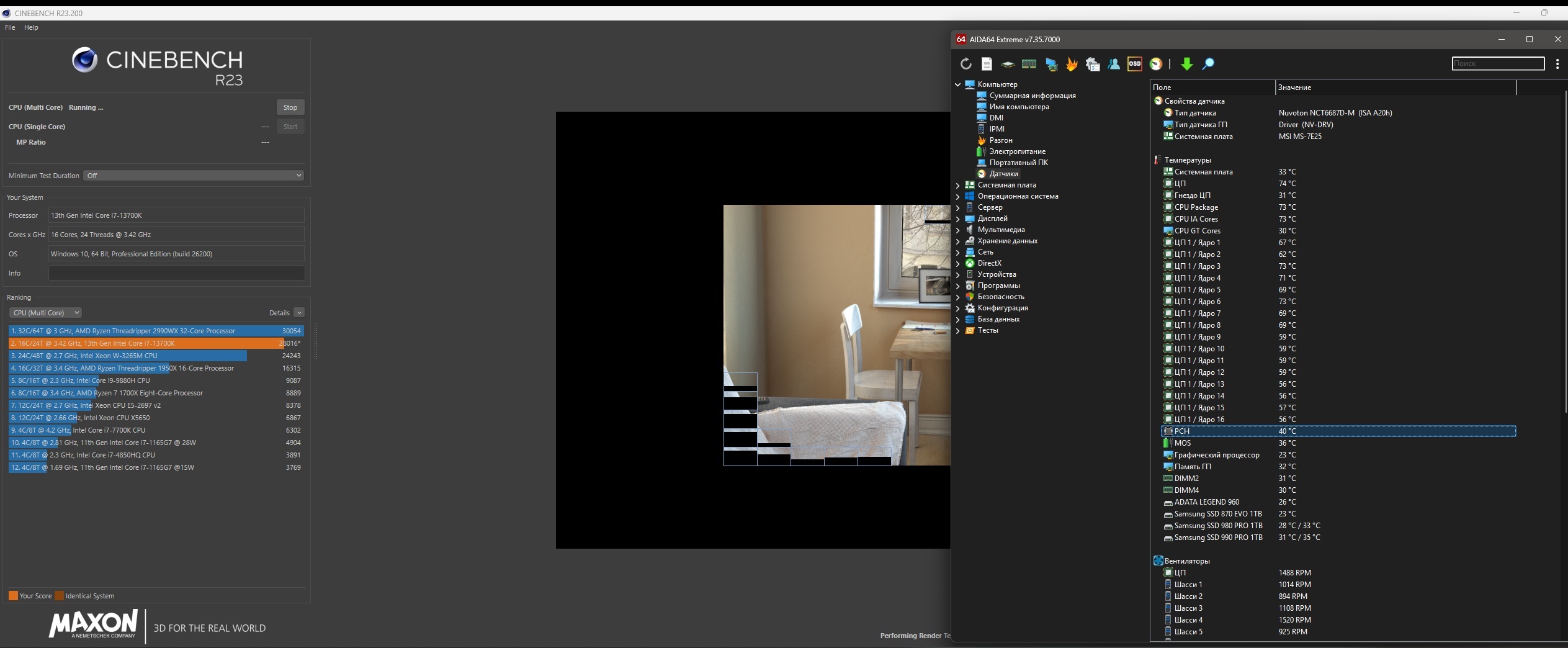The height and width of the screenshot is (648, 1568).
Task: Click the green download arrow icon
Action: [1186, 64]
